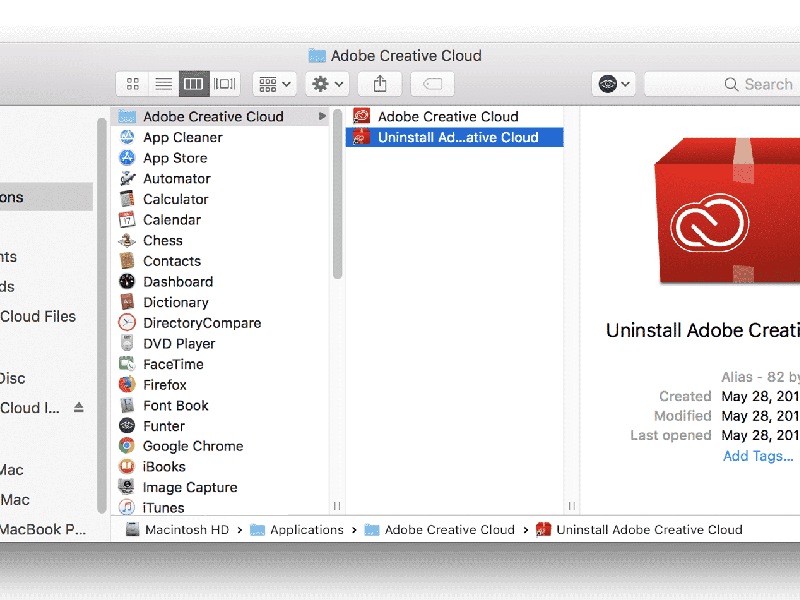Image resolution: width=800 pixels, height=600 pixels.
Task: Select the Adobe Creative Cloud folder row
Action: coord(220,117)
